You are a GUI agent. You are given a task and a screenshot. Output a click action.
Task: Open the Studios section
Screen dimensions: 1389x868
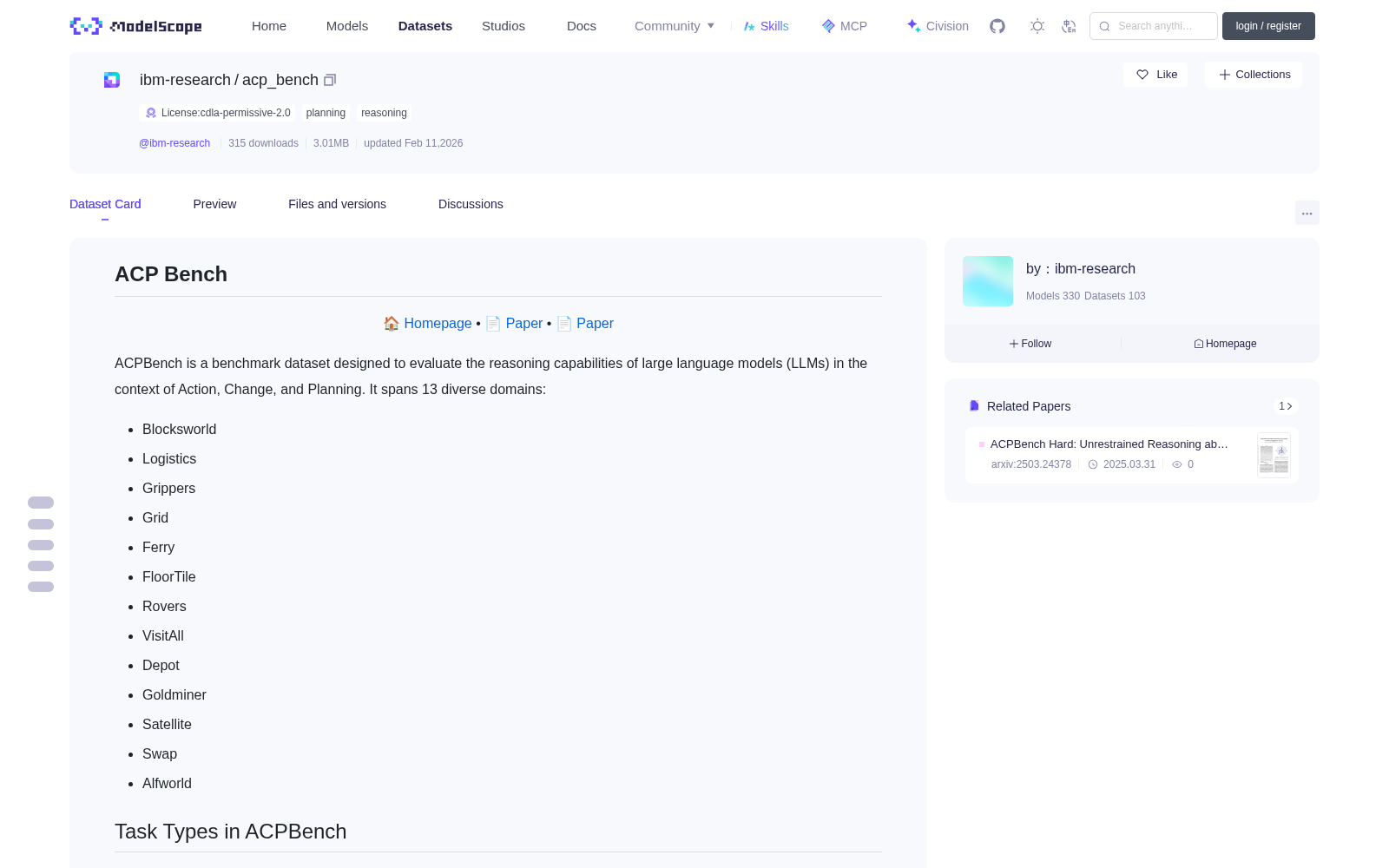504,26
